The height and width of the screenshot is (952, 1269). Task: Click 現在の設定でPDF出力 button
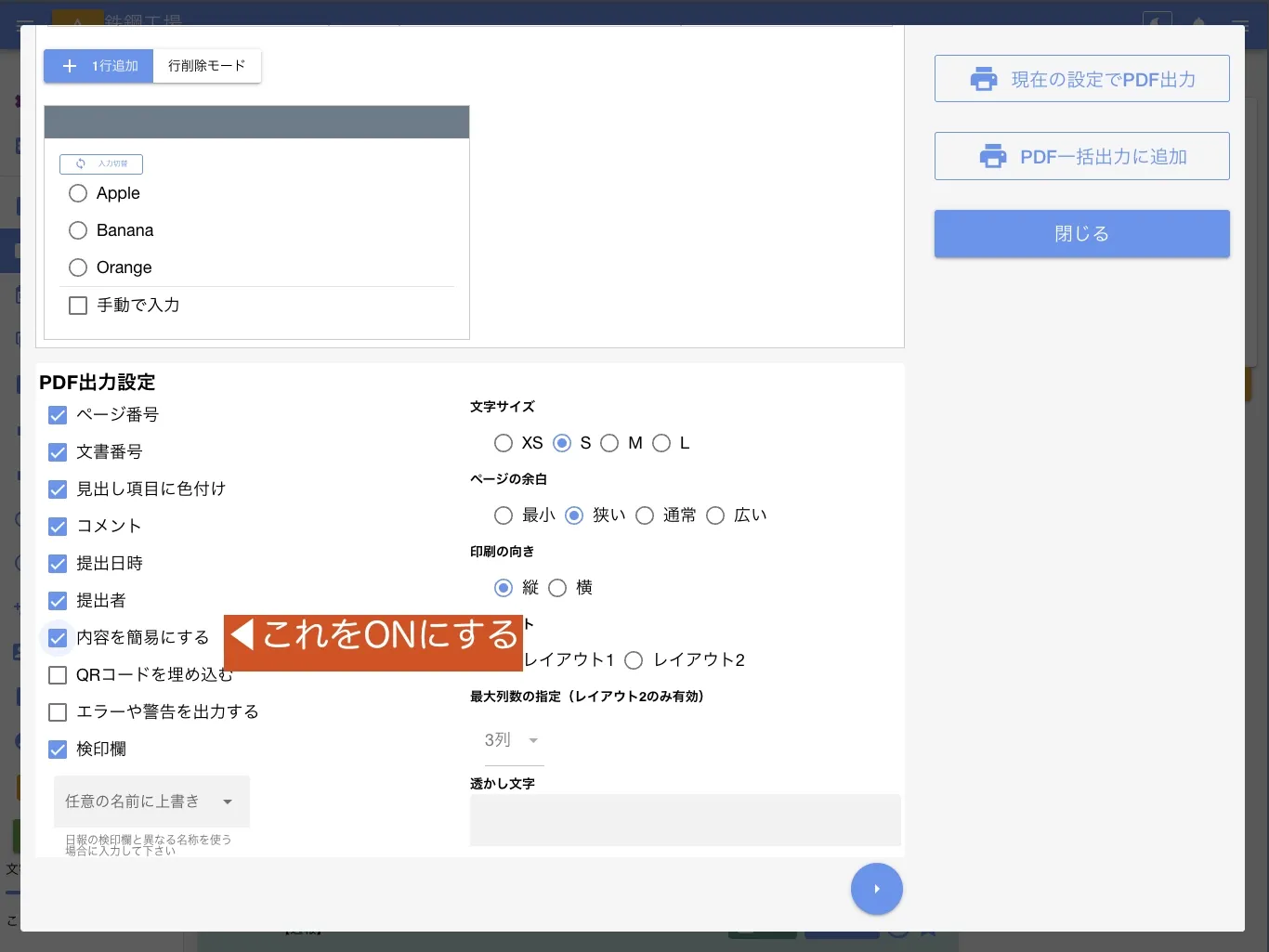pos(1082,79)
